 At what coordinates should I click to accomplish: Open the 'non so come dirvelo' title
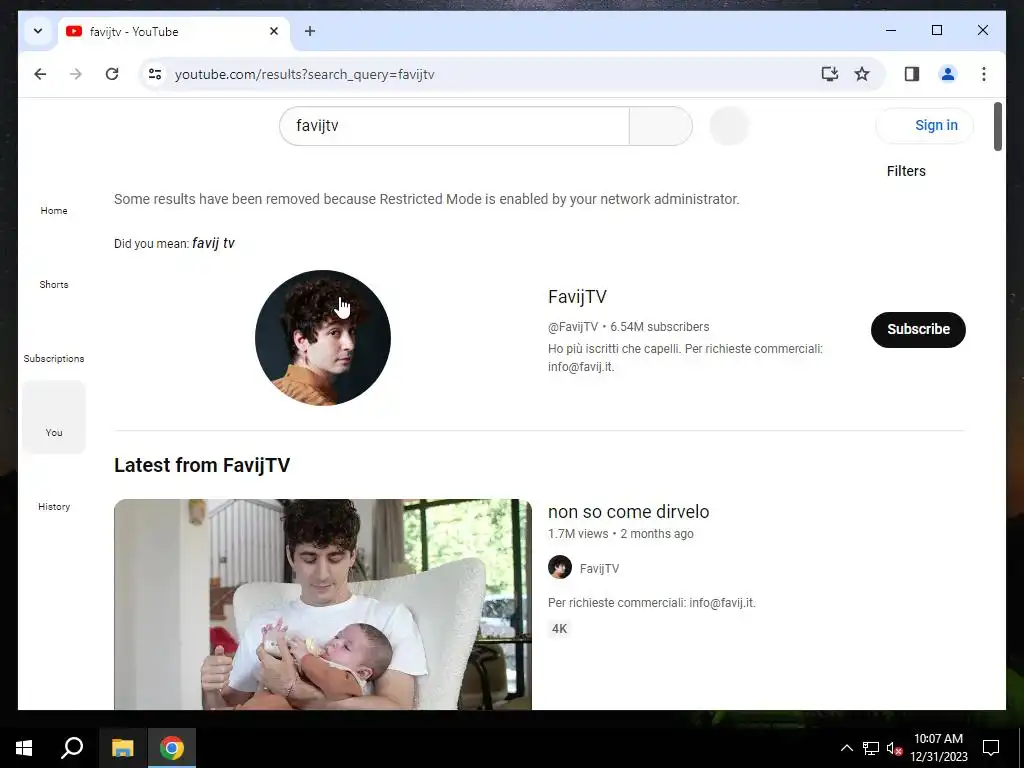628,511
